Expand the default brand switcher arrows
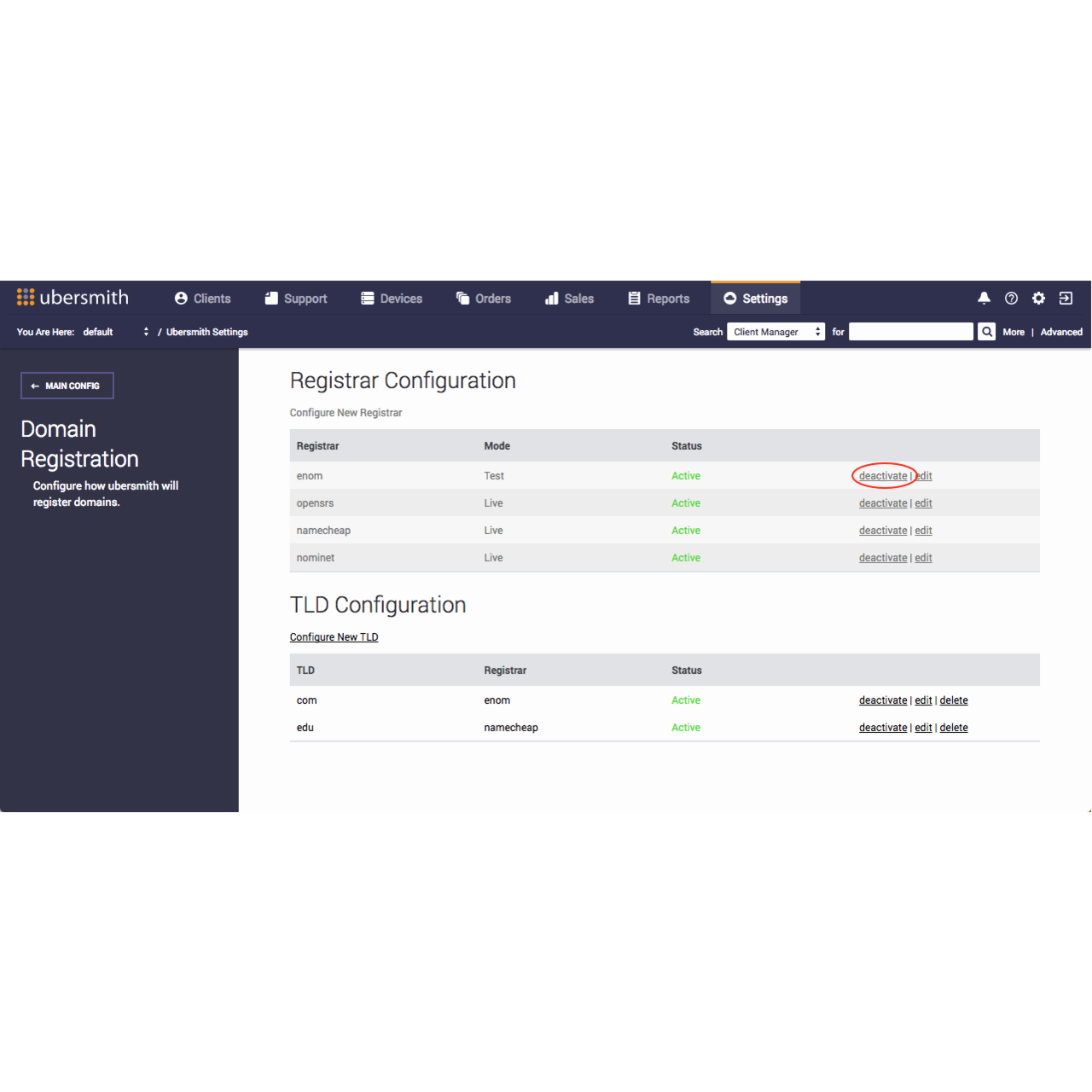 click(146, 331)
